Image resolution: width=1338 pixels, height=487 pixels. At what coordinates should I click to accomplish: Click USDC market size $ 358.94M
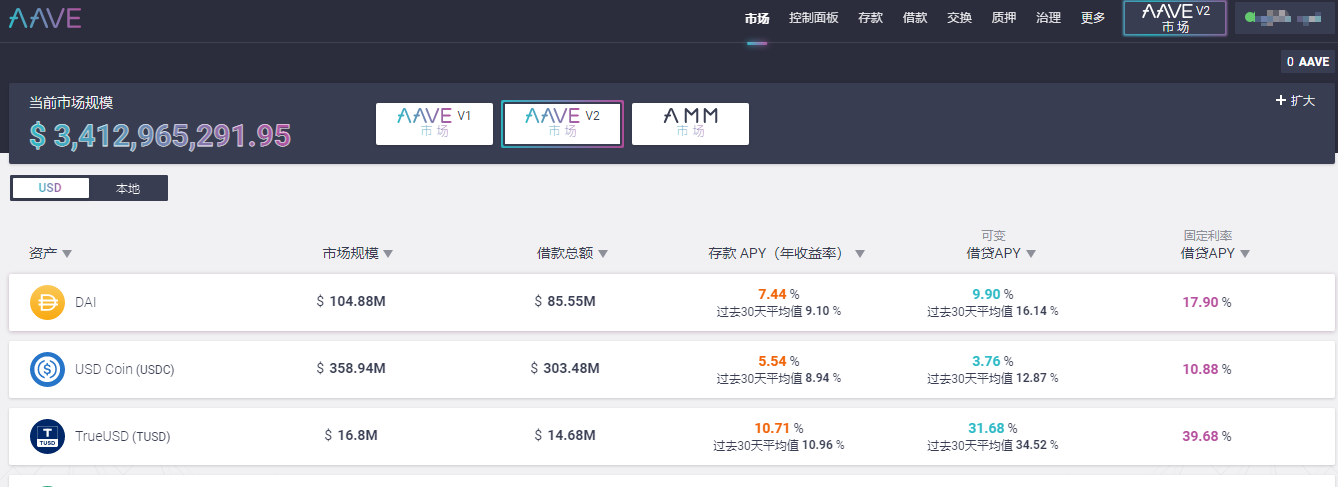[x=351, y=368]
